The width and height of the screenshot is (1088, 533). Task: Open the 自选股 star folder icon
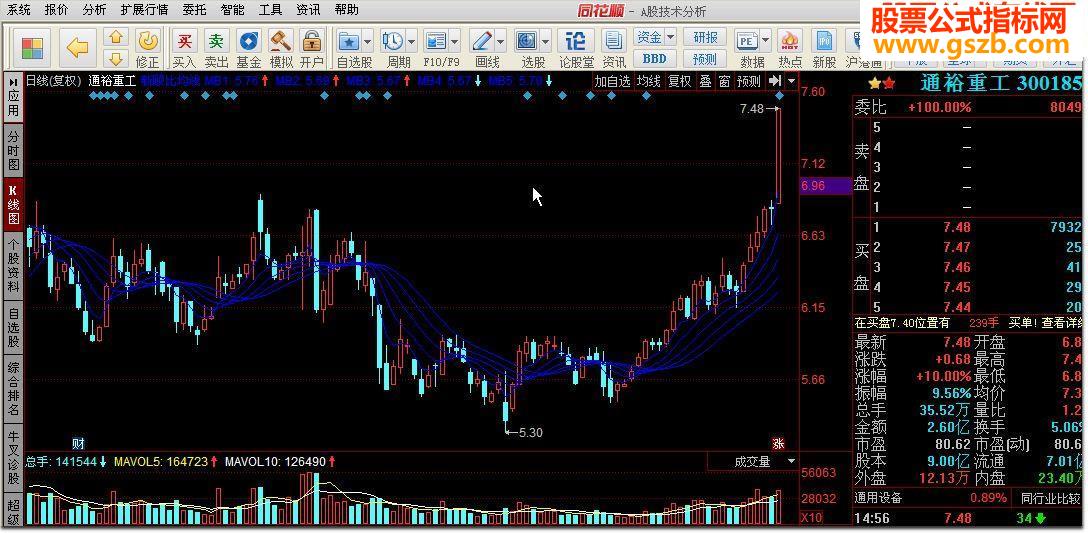point(348,41)
